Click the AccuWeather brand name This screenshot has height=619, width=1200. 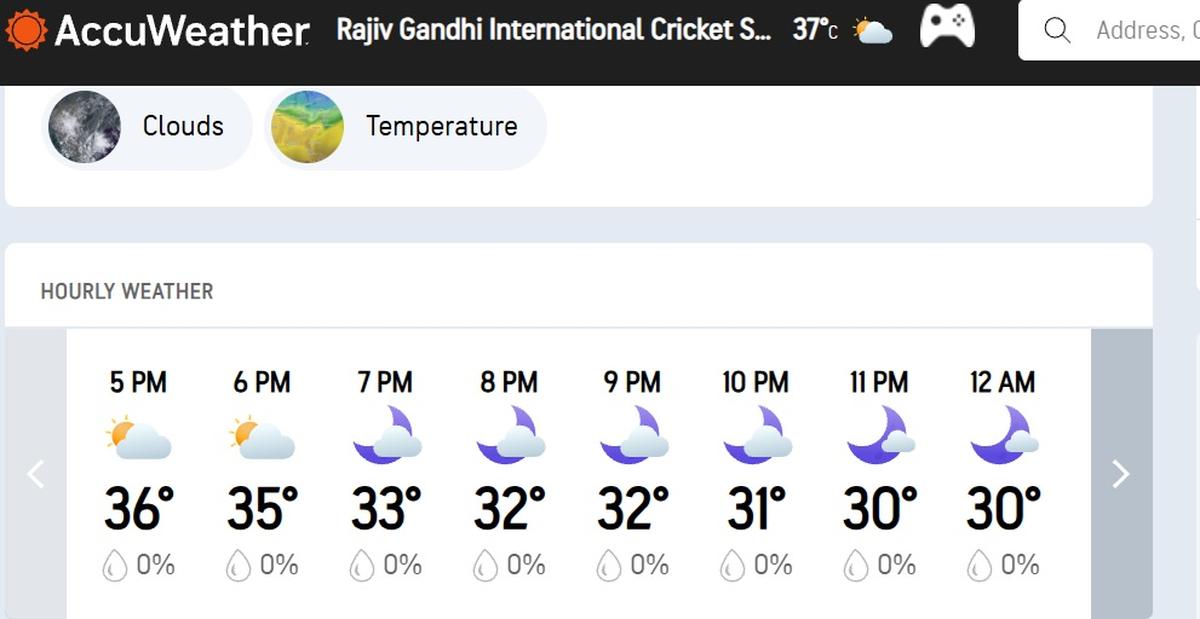[x=181, y=31]
